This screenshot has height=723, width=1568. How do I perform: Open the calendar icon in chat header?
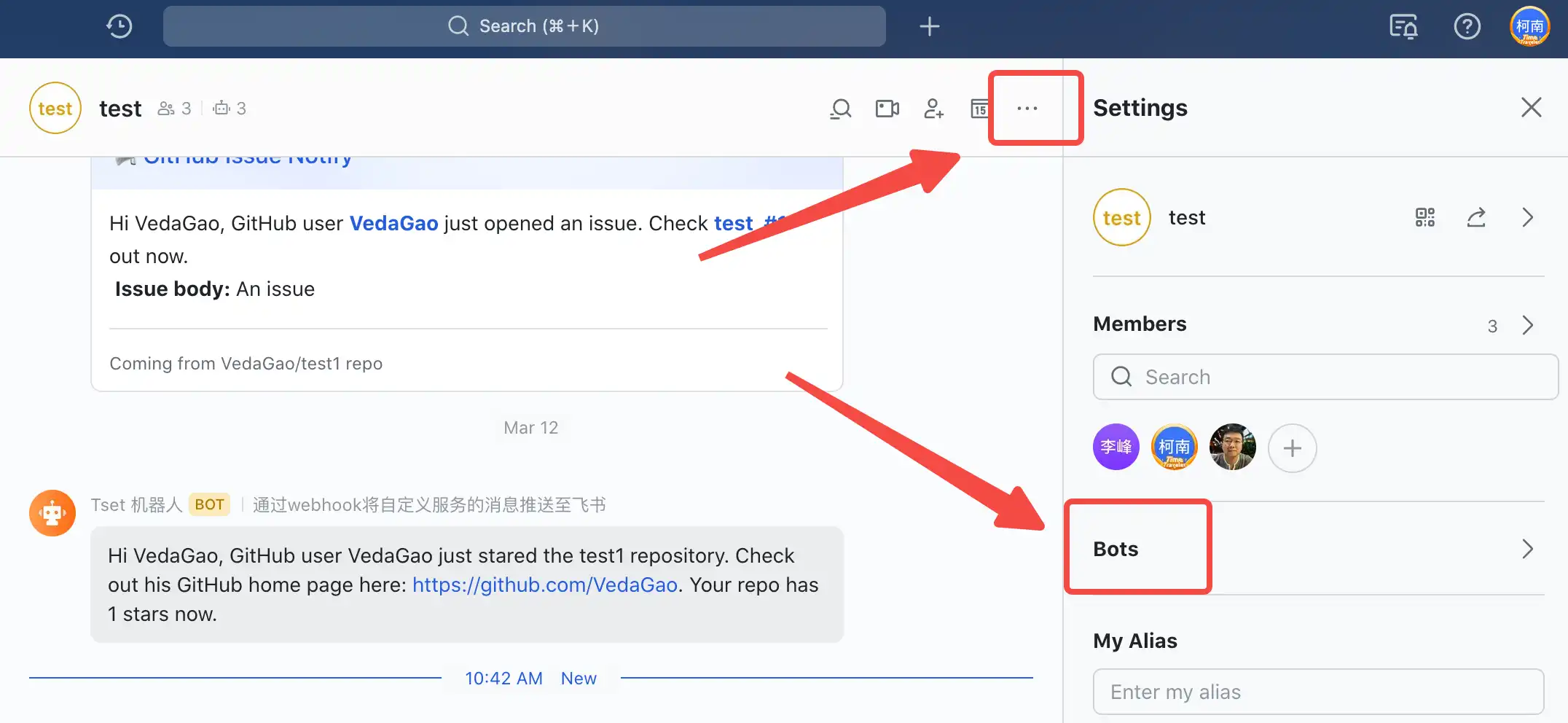pos(979,109)
